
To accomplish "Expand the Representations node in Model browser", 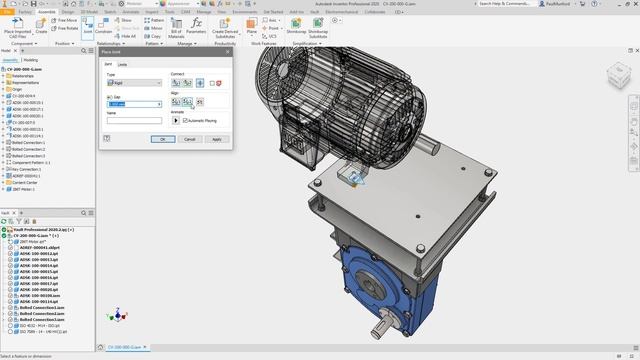I will 3,82.
